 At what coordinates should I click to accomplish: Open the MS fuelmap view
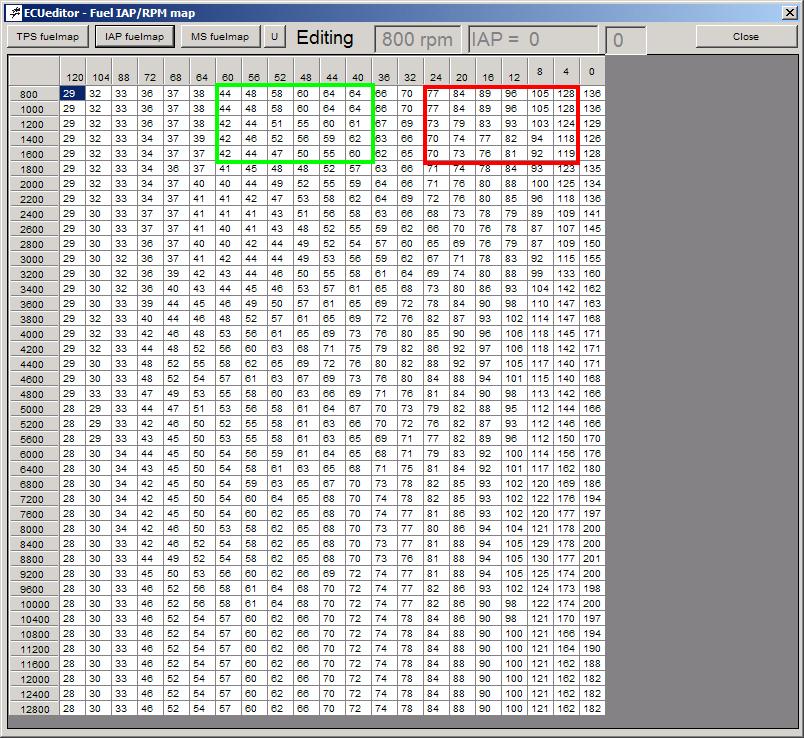point(219,37)
